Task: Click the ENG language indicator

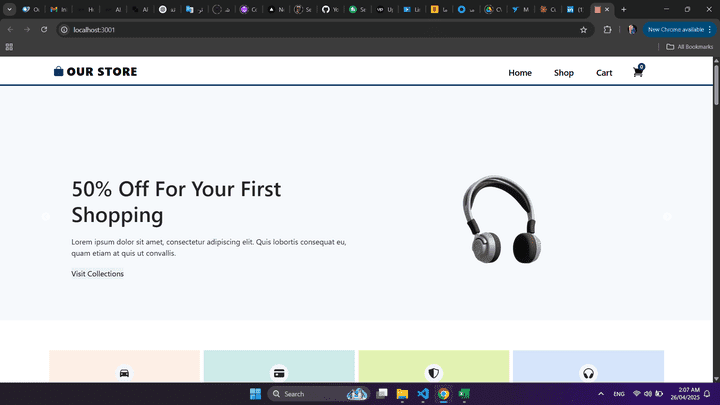Action: point(619,394)
